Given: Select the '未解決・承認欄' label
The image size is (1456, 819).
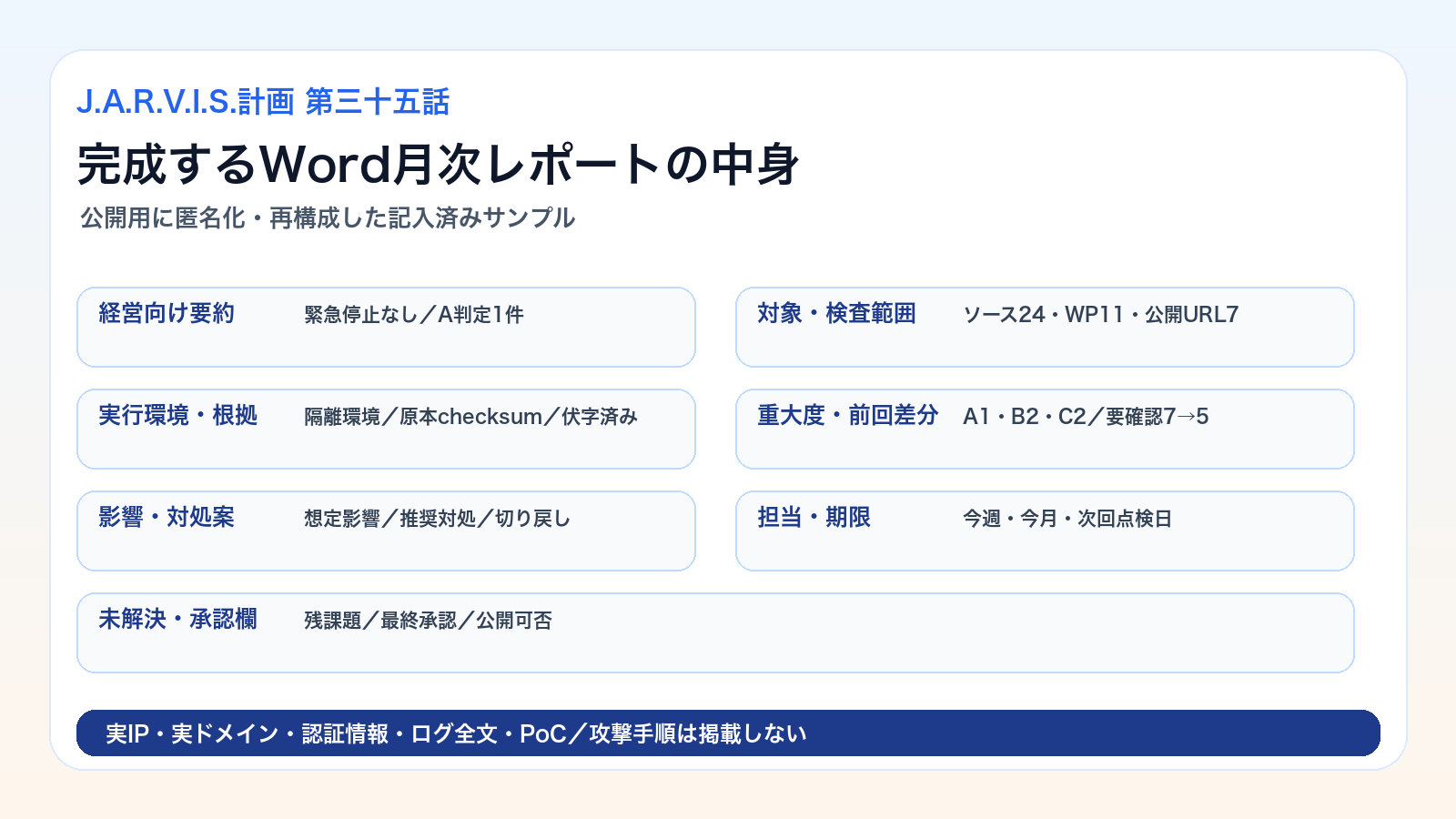Looking at the screenshot, I should click(x=178, y=620).
